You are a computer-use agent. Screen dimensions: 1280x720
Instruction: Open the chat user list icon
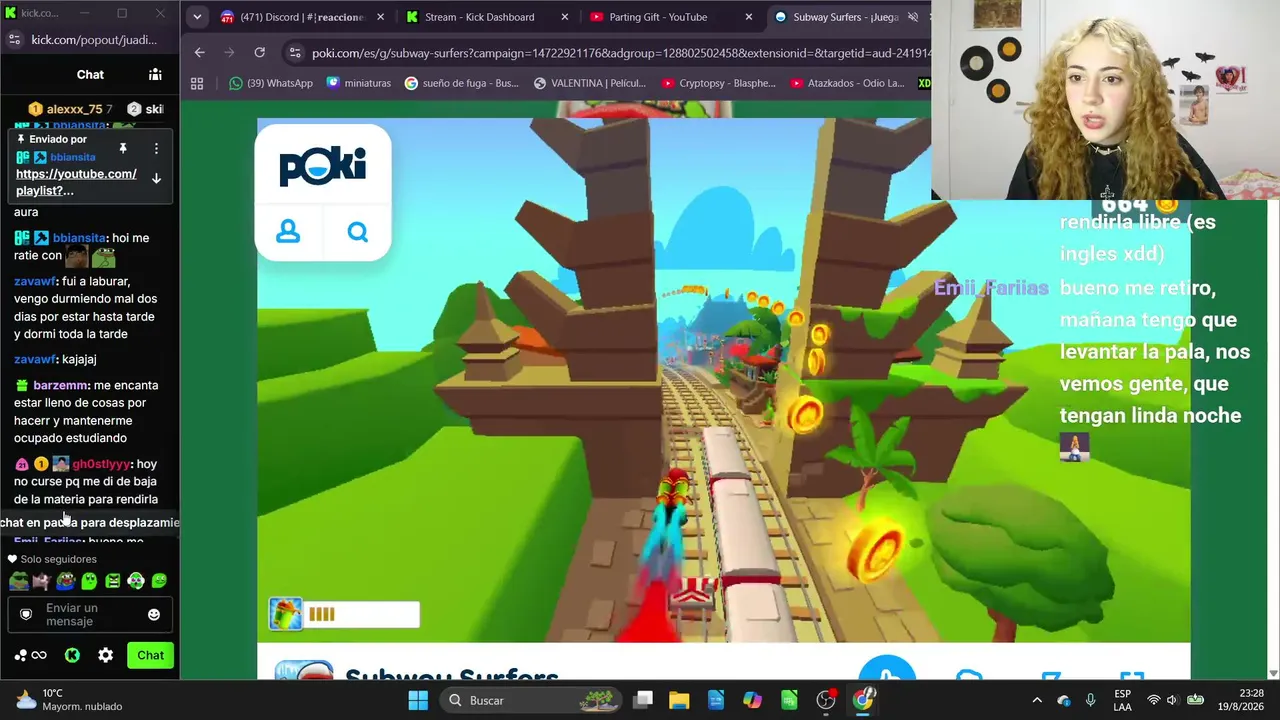click(155, 74)
